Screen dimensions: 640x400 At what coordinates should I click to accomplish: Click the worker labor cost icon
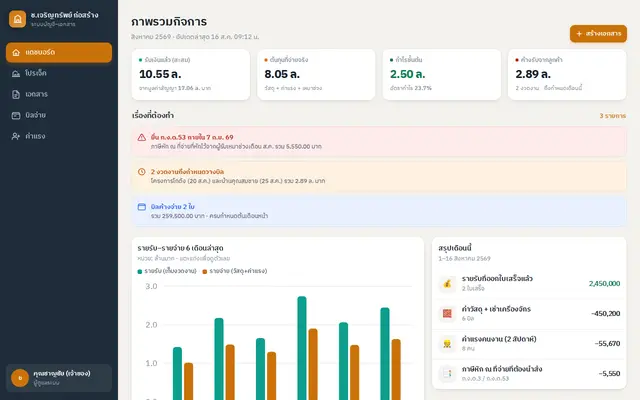click(x=447, y=344)
